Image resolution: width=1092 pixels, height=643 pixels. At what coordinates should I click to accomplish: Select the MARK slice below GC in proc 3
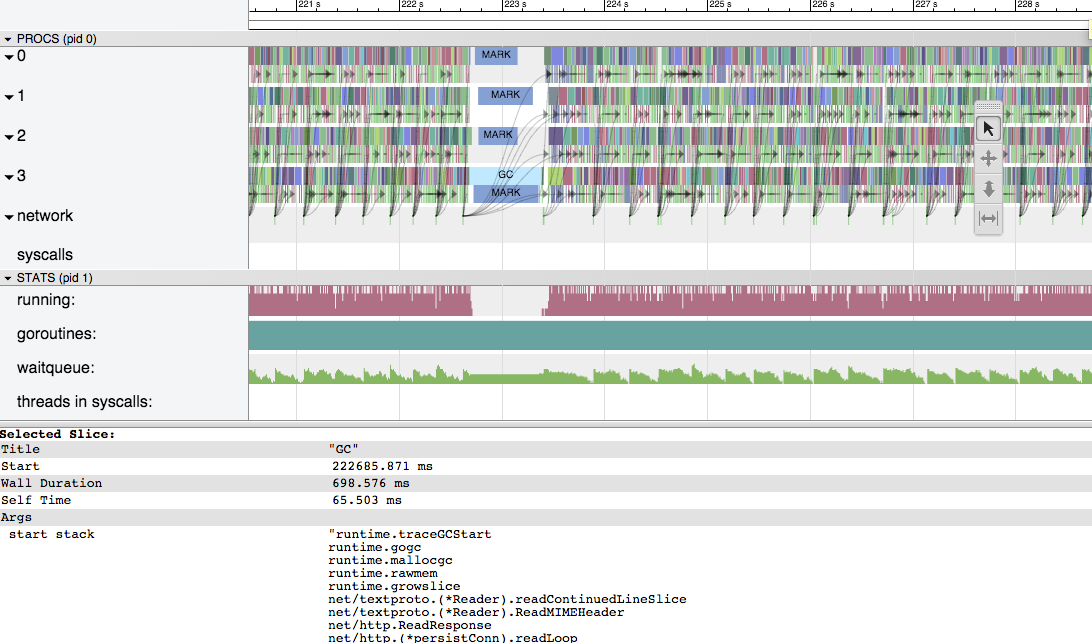pos(505,192)
